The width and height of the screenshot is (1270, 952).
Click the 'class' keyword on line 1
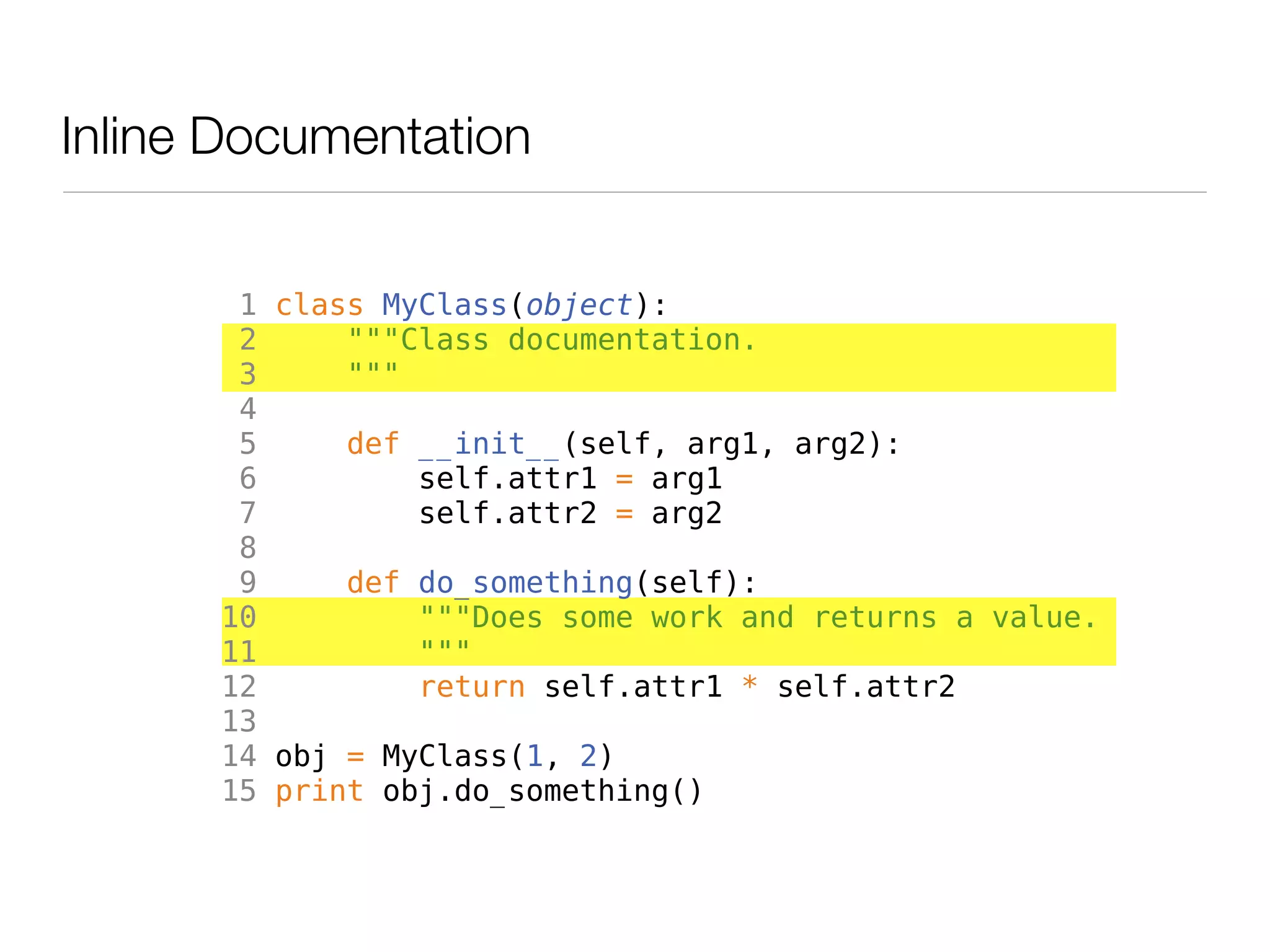click(319, 306)
